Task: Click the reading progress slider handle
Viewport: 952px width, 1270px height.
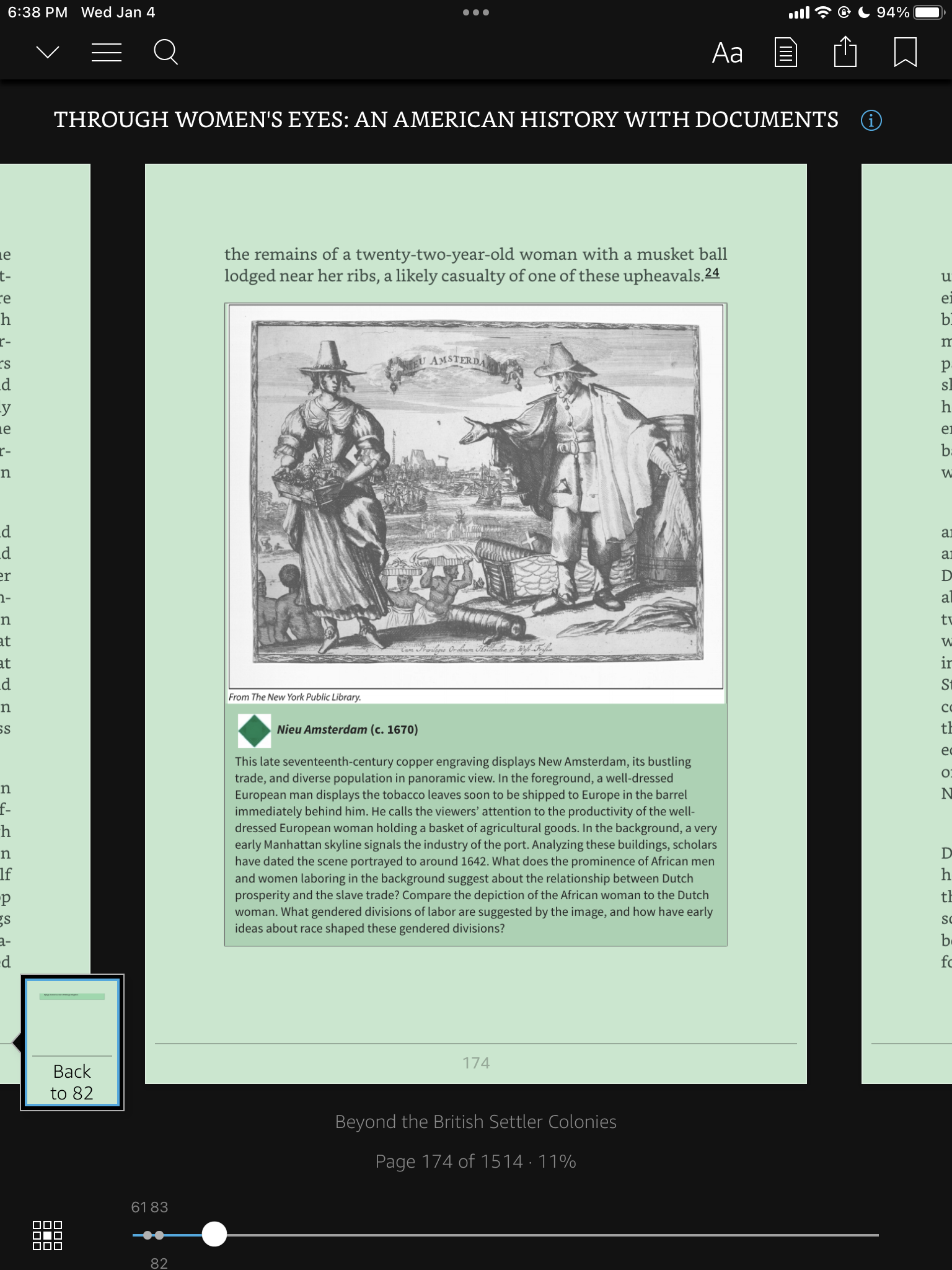Action: tap(214, 1234)
